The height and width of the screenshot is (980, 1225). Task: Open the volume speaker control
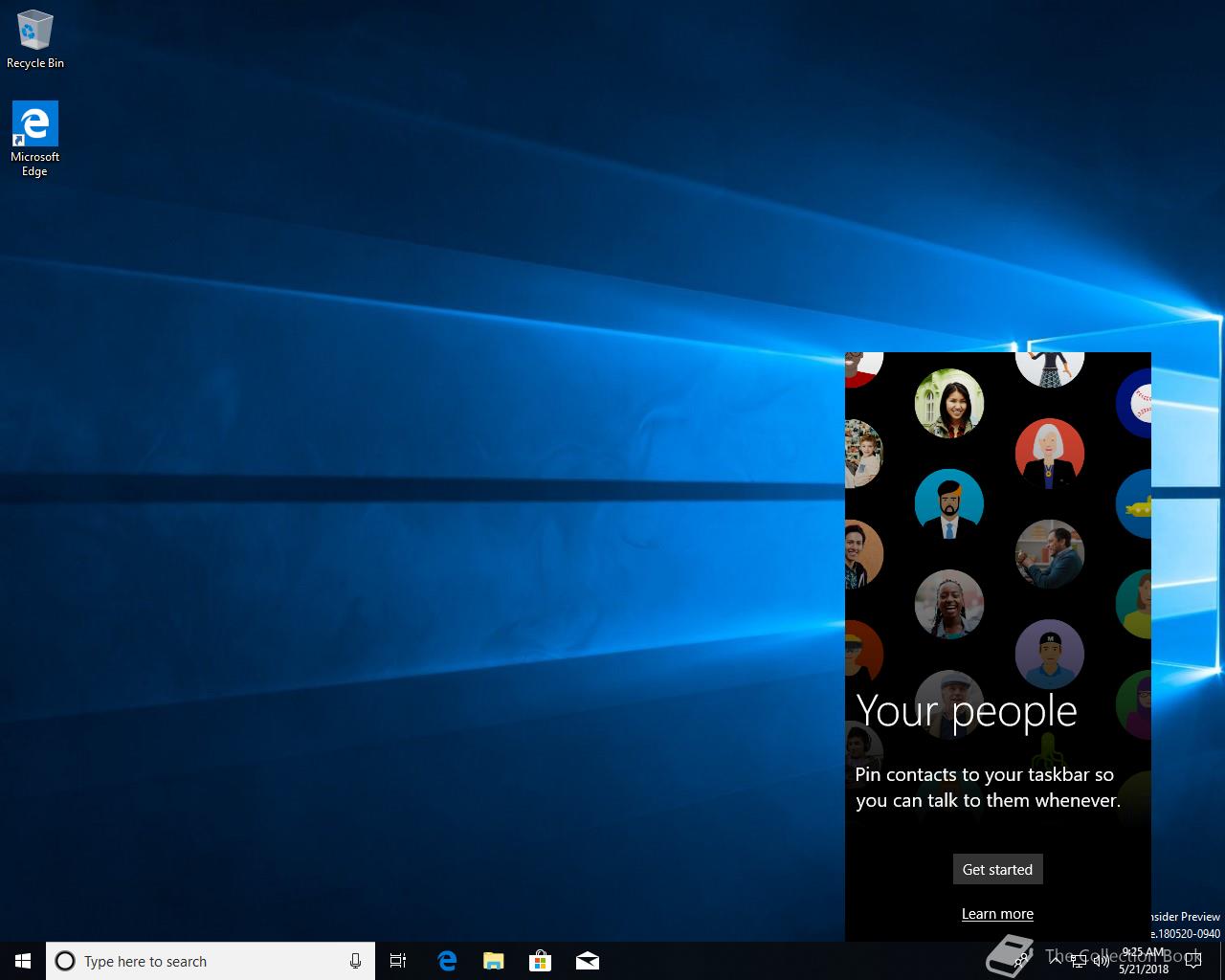click(1101, 961)
